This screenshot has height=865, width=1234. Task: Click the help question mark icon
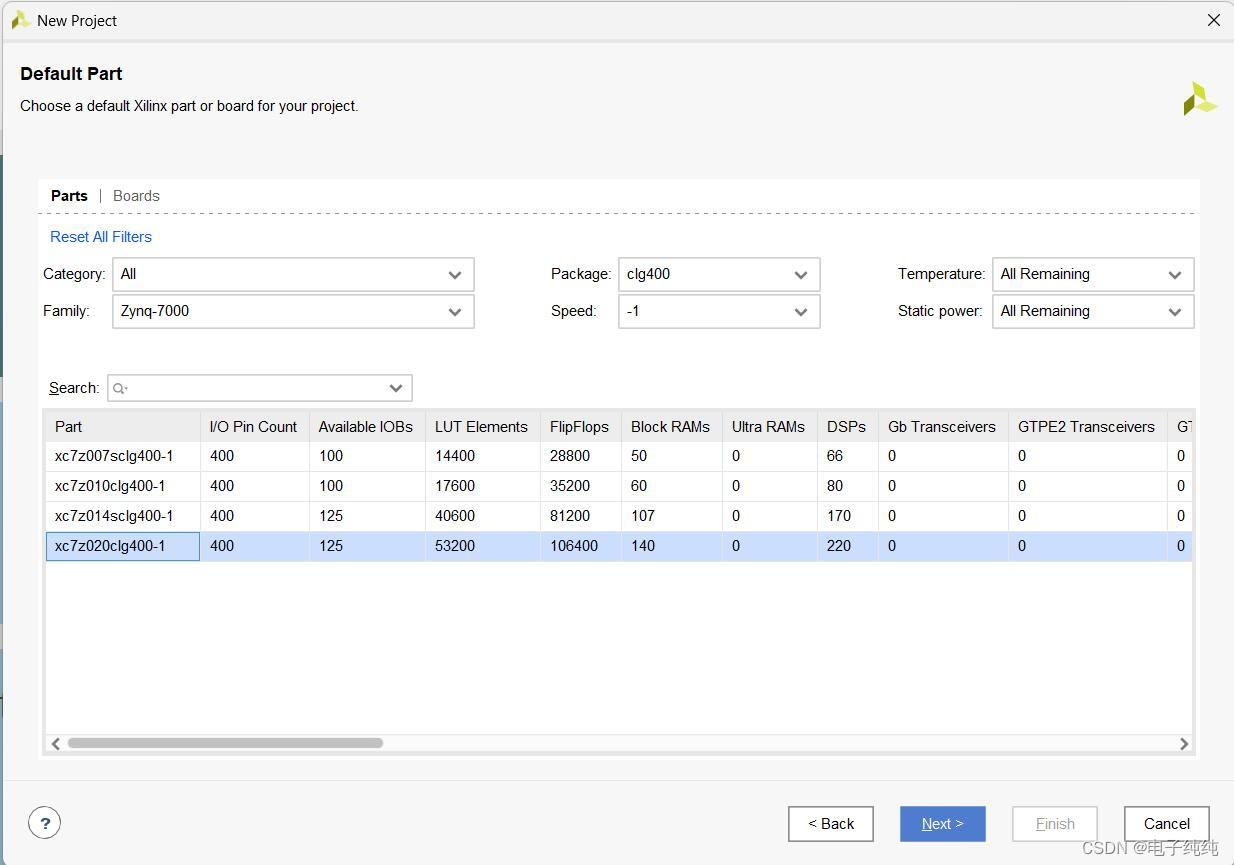point(44,823)
